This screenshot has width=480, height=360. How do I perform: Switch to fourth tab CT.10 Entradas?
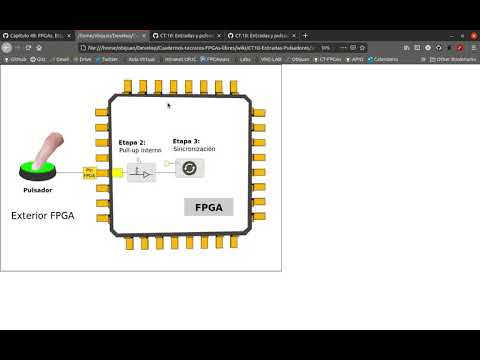pos(262,36)
